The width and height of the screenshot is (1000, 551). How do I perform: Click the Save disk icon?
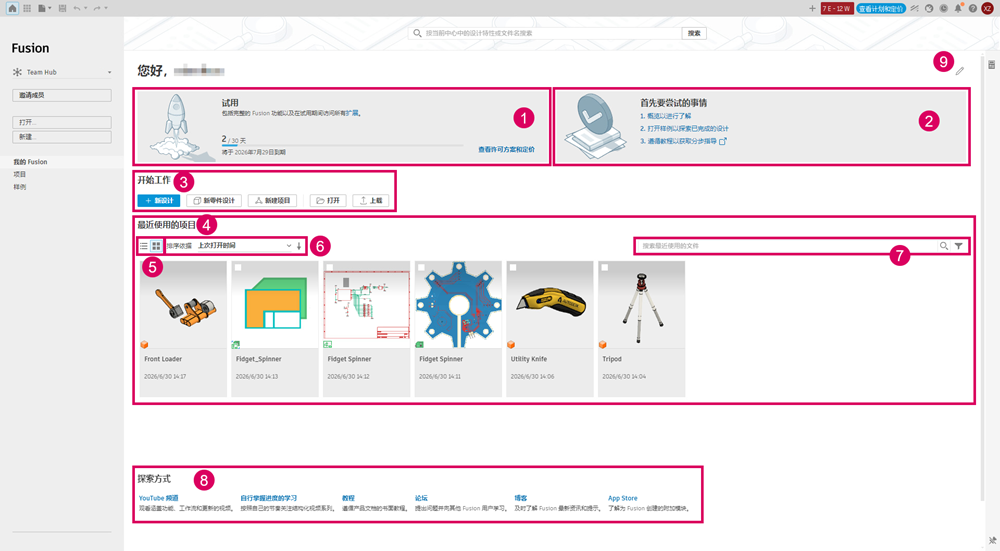62,8
